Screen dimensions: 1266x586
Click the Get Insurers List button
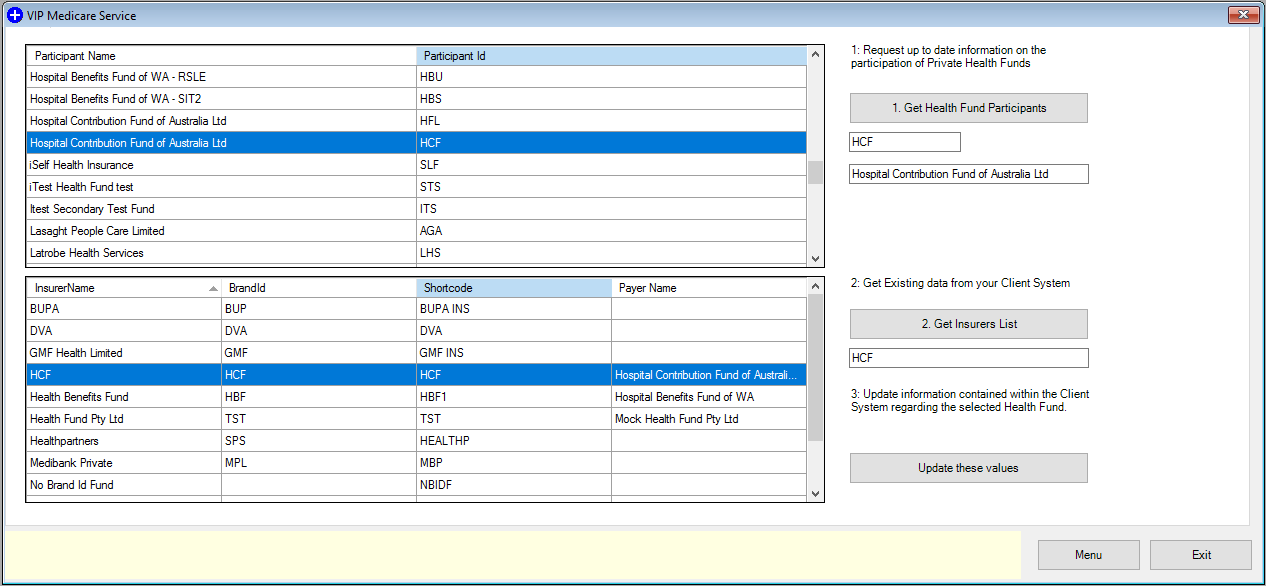click(x=968, y=324)
